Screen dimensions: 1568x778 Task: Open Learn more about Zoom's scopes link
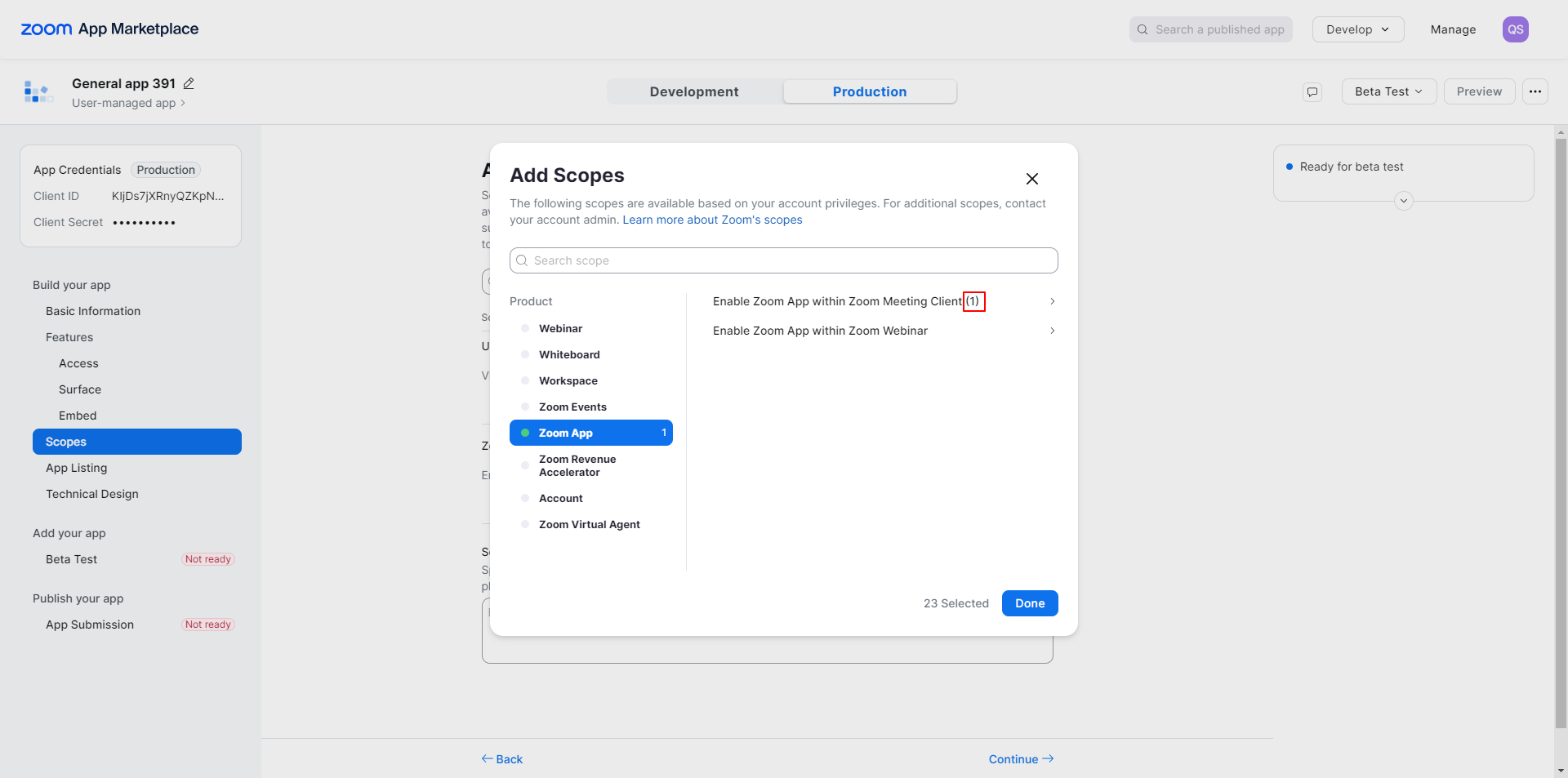(x=712, y=220)
